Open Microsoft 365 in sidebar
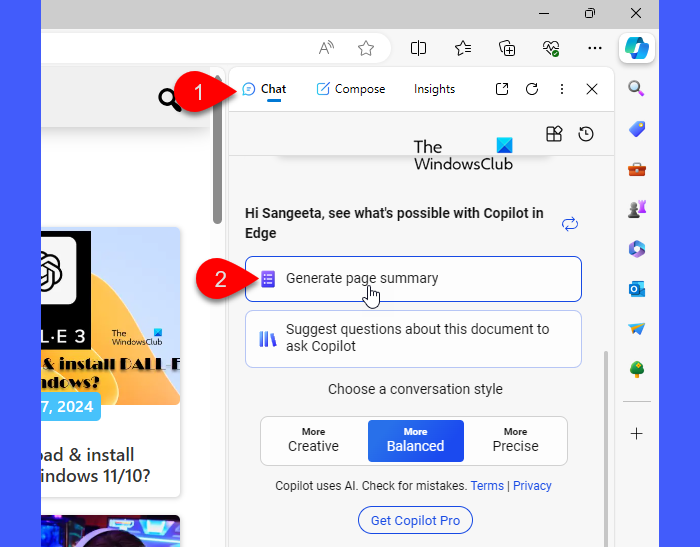This screenshot has width=700, height=547. coord(637,249)
